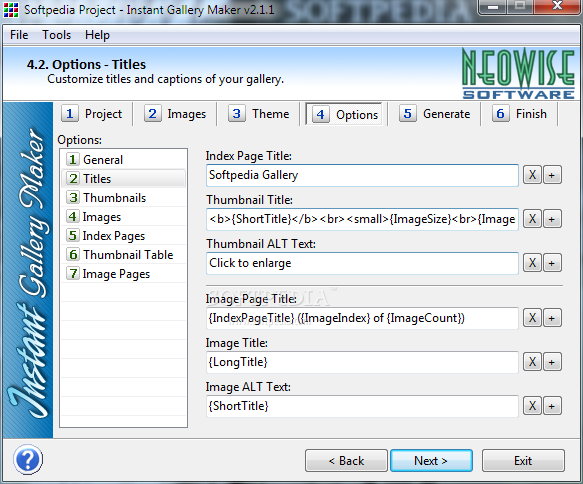Click the Next button
Image resolution: width=583 pixels, height=484 pixels.
click(431, 461)
